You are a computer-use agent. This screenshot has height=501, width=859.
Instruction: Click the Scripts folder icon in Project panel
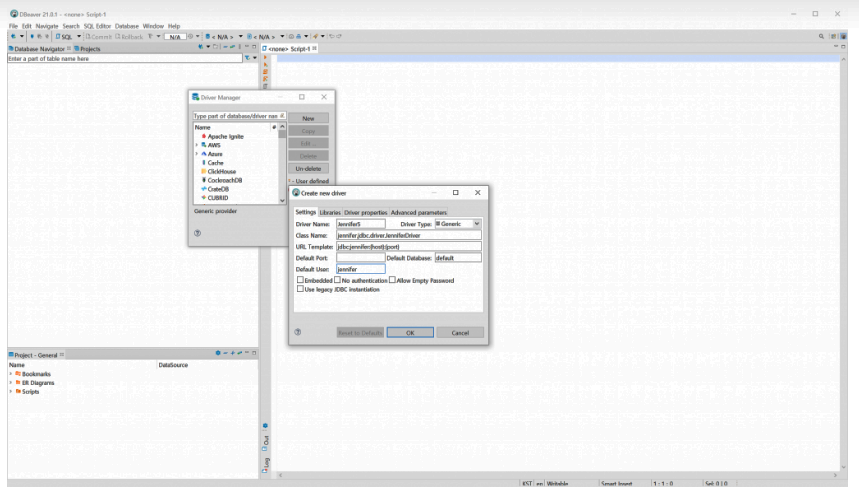pos(15,391)
